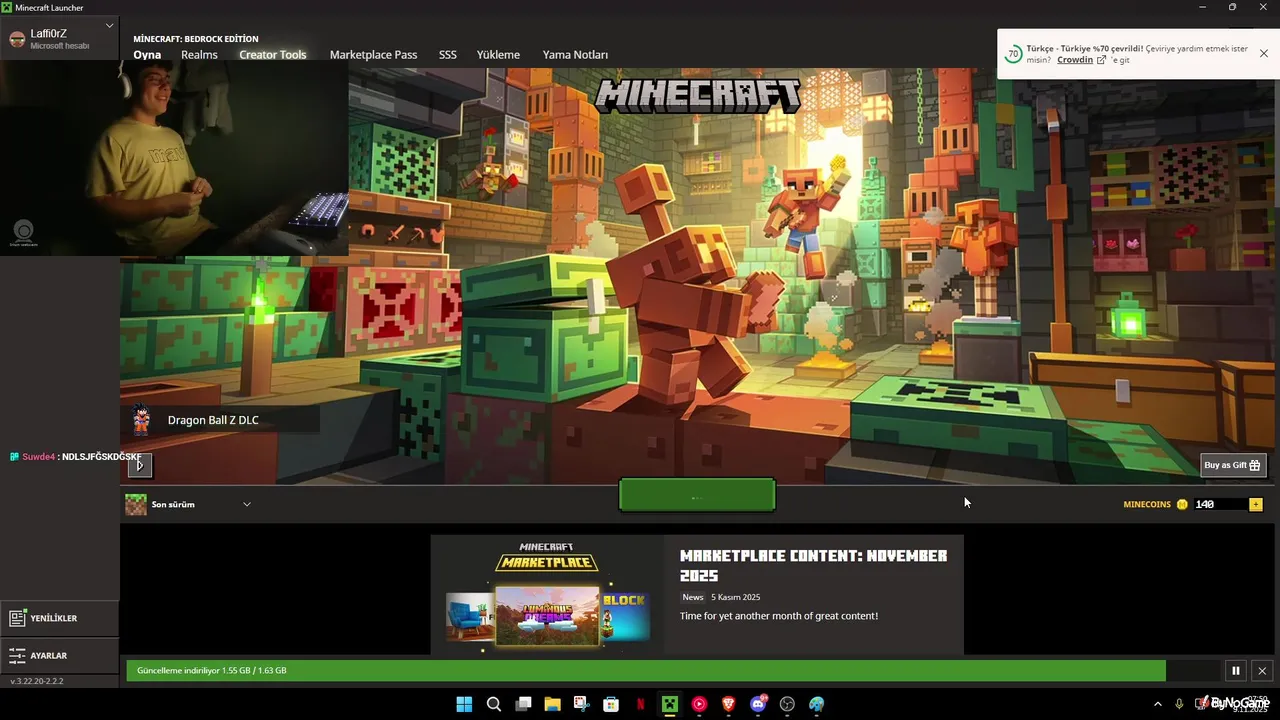
Task: Select the Yükleme tab
Action: tap(498, 55)
